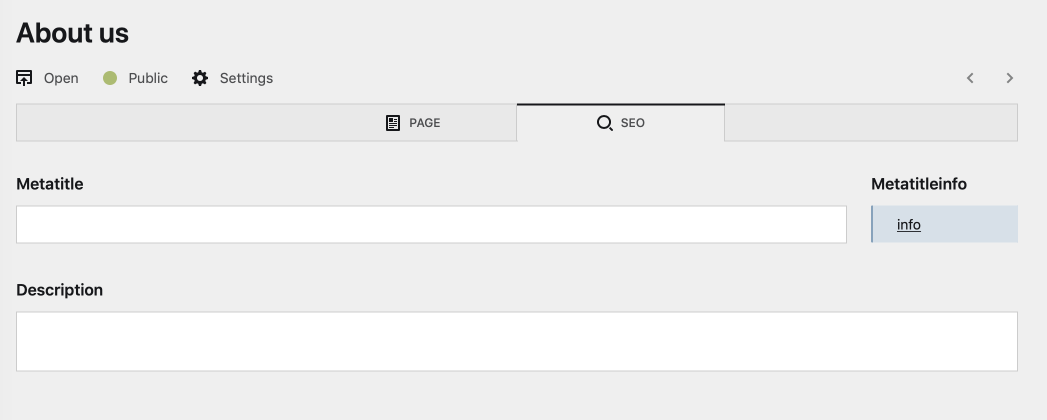Click the Description field label
The width and height of the screenshot is (1047, 420).
pos(60,290)
